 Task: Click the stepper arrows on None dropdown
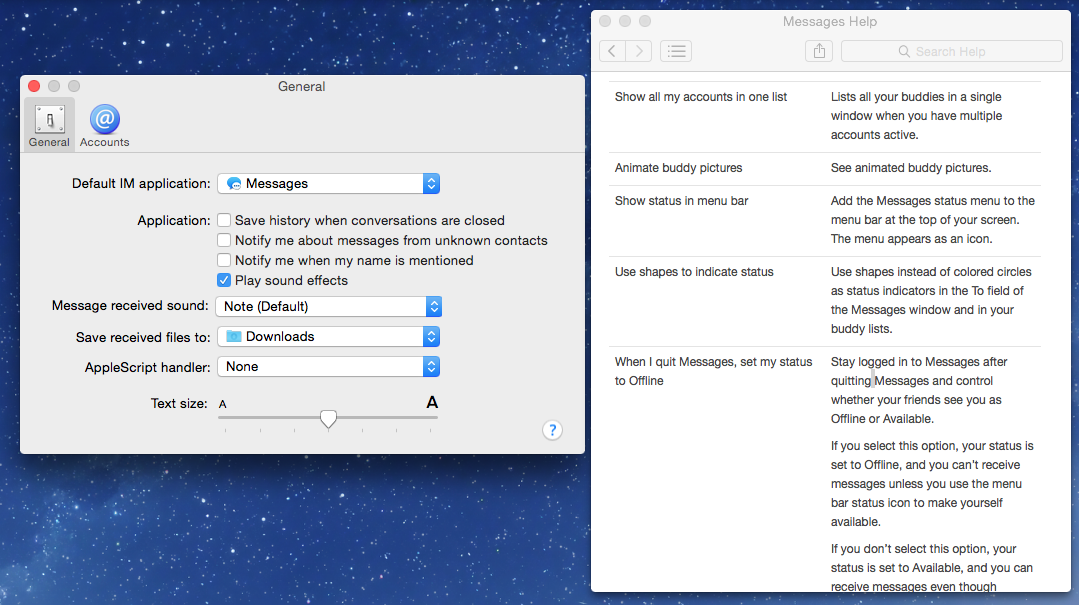point(431,367)
